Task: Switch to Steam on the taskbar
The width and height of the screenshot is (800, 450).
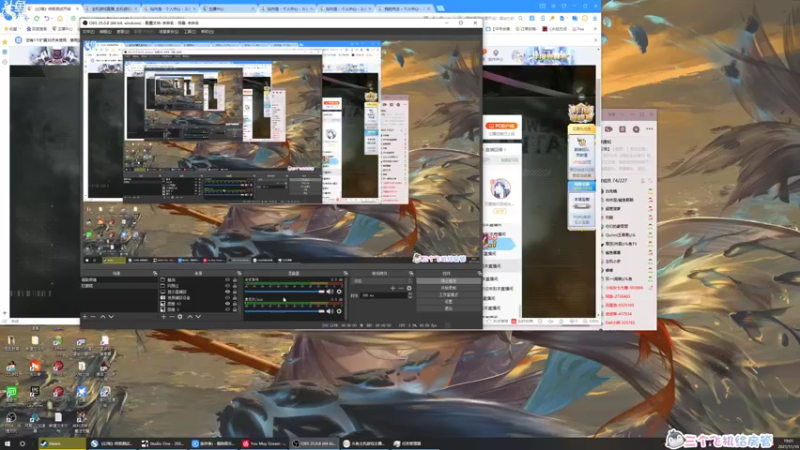Action: coord(62,443)
